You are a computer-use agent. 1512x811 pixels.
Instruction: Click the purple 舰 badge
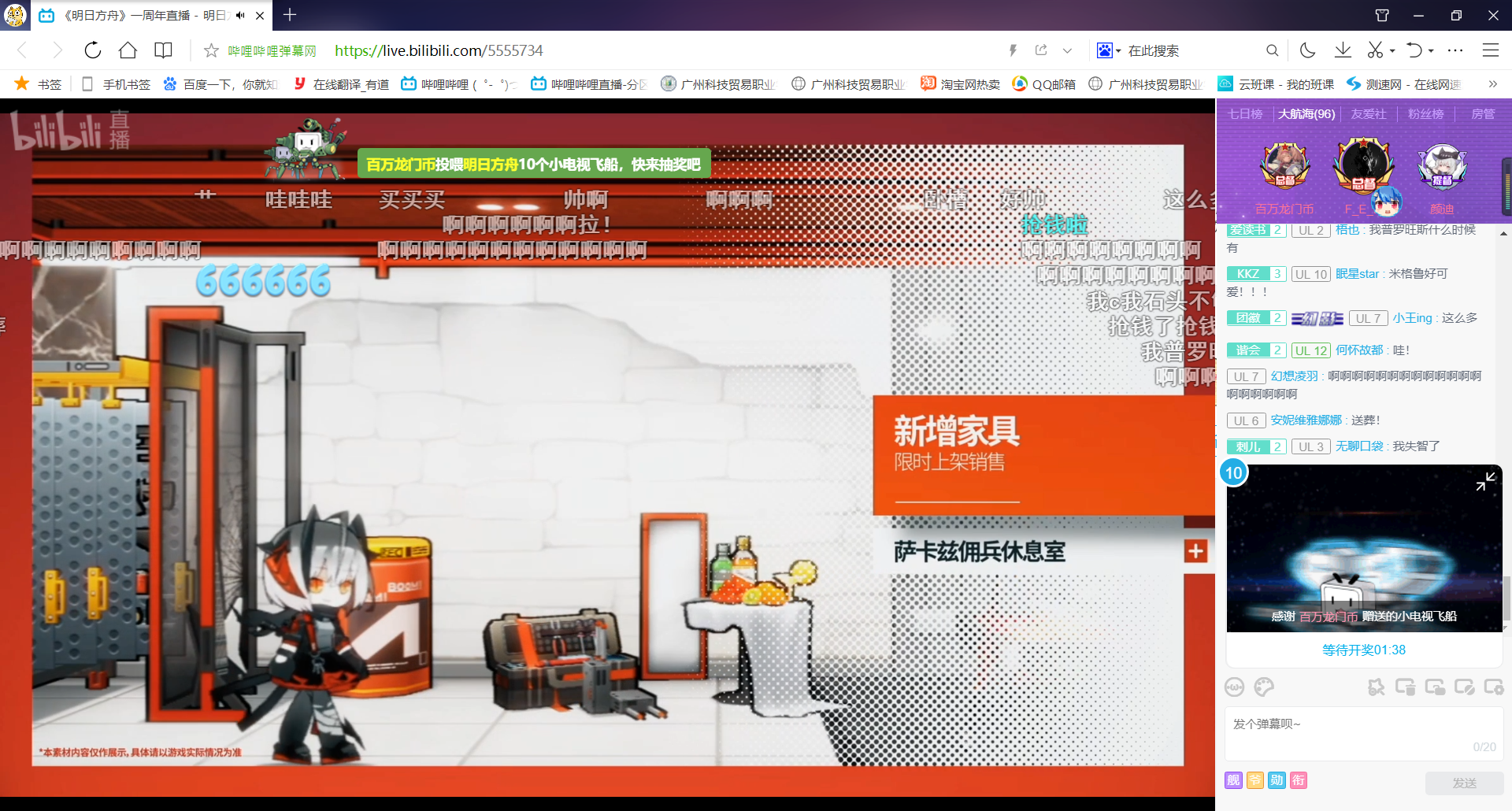[x=1233, y=780]
